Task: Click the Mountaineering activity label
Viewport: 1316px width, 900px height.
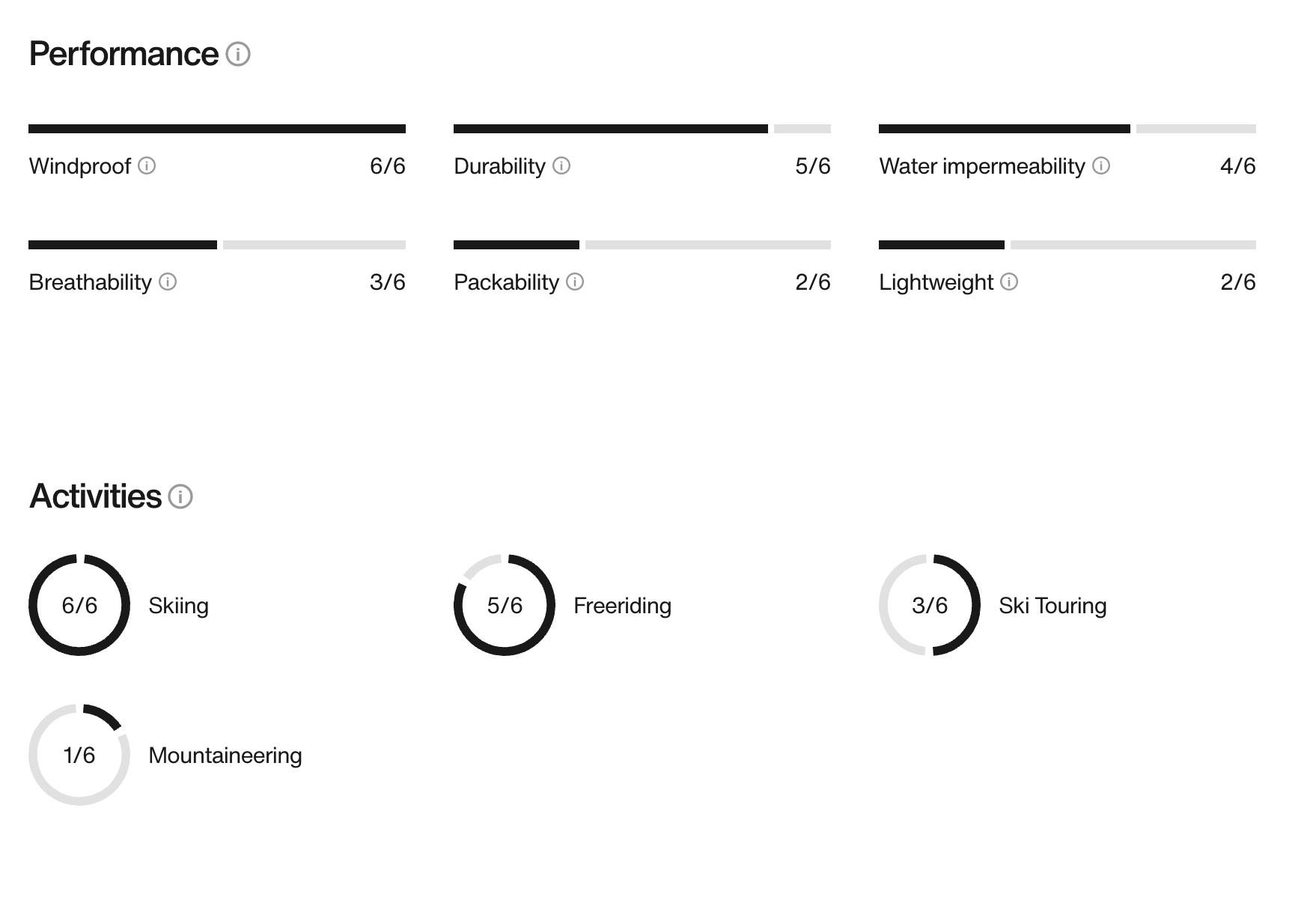Action: pyautogui.click(x=225, y=755)
